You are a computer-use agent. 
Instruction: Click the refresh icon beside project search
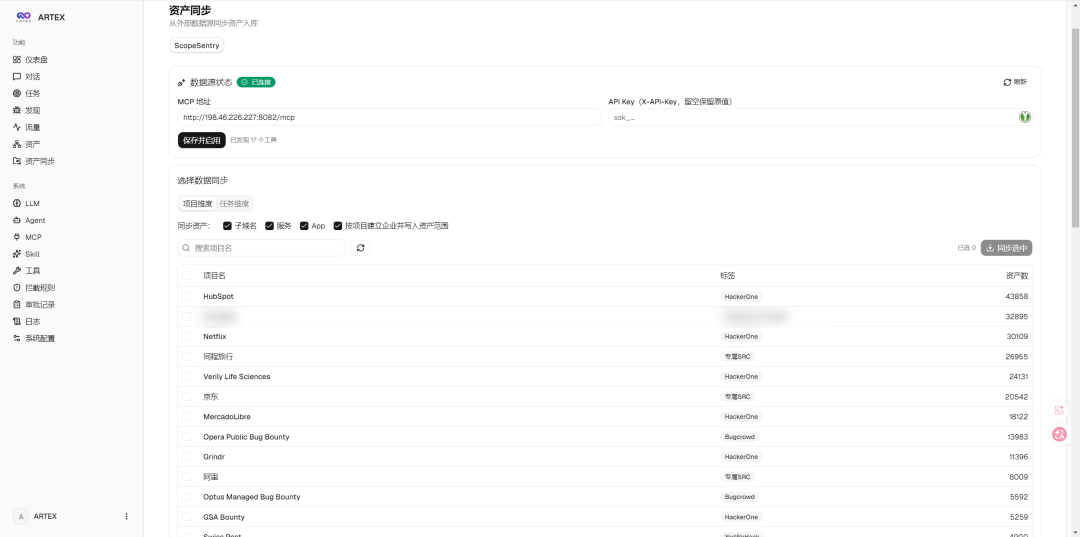tap(360, 248)
